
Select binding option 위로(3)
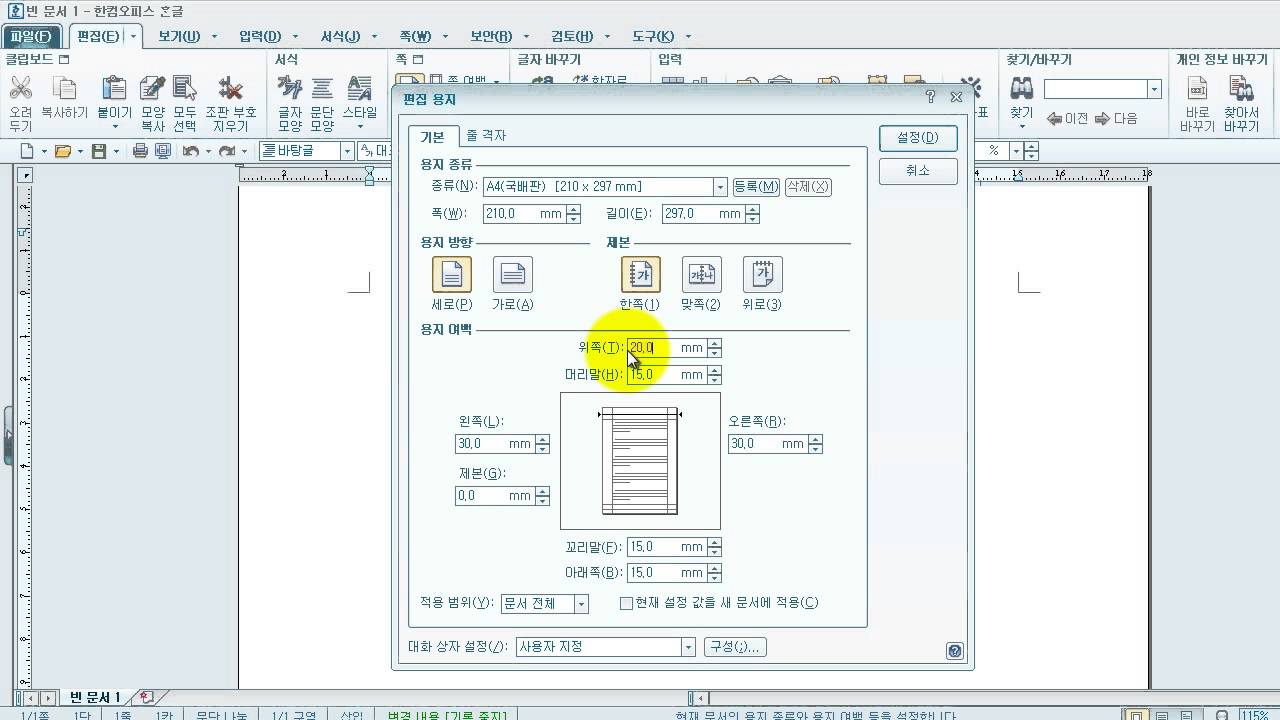pyautogui.click(x=762, y=274)
